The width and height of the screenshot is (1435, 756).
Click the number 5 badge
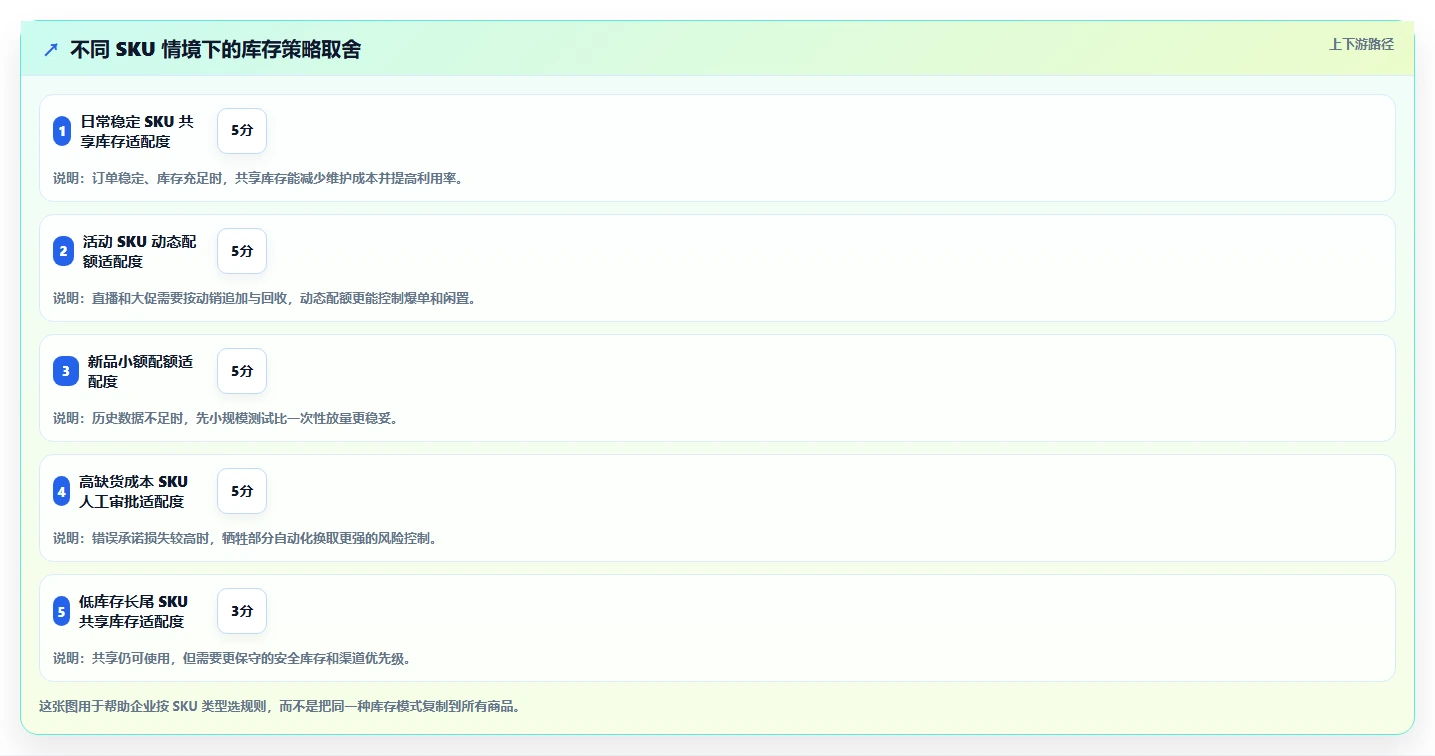(x=61, y=611)
